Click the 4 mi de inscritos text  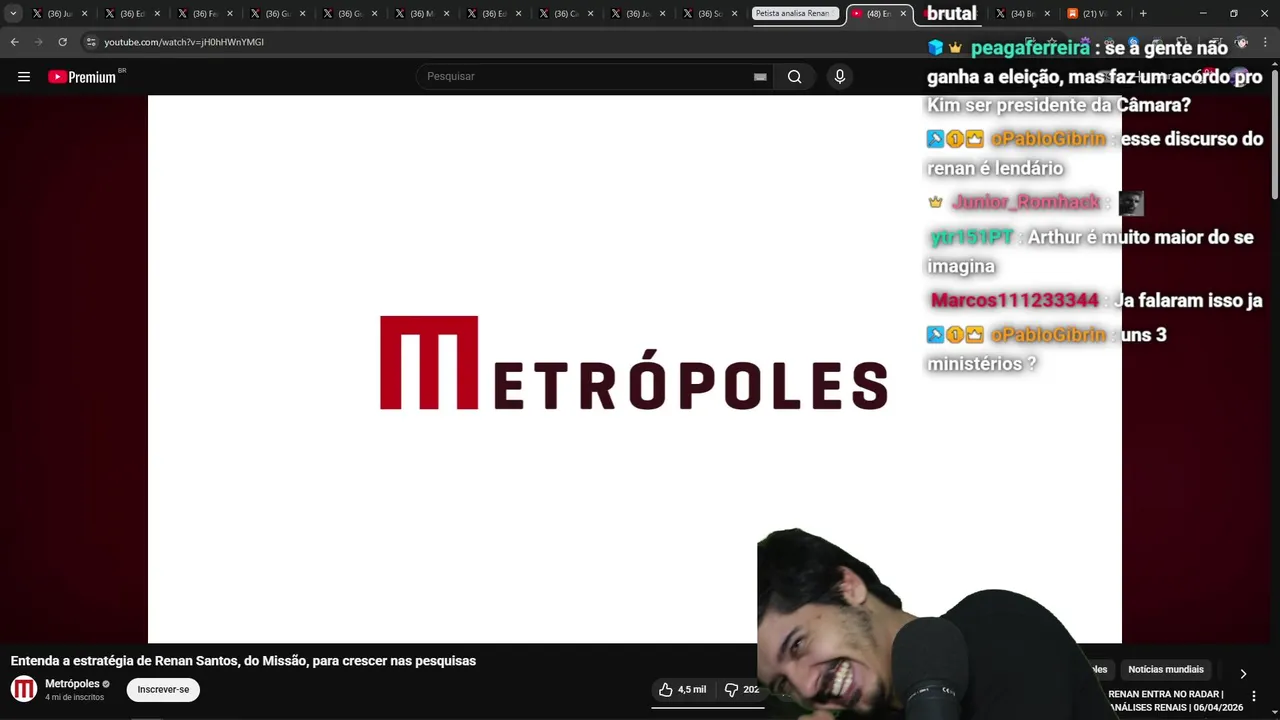74,697
